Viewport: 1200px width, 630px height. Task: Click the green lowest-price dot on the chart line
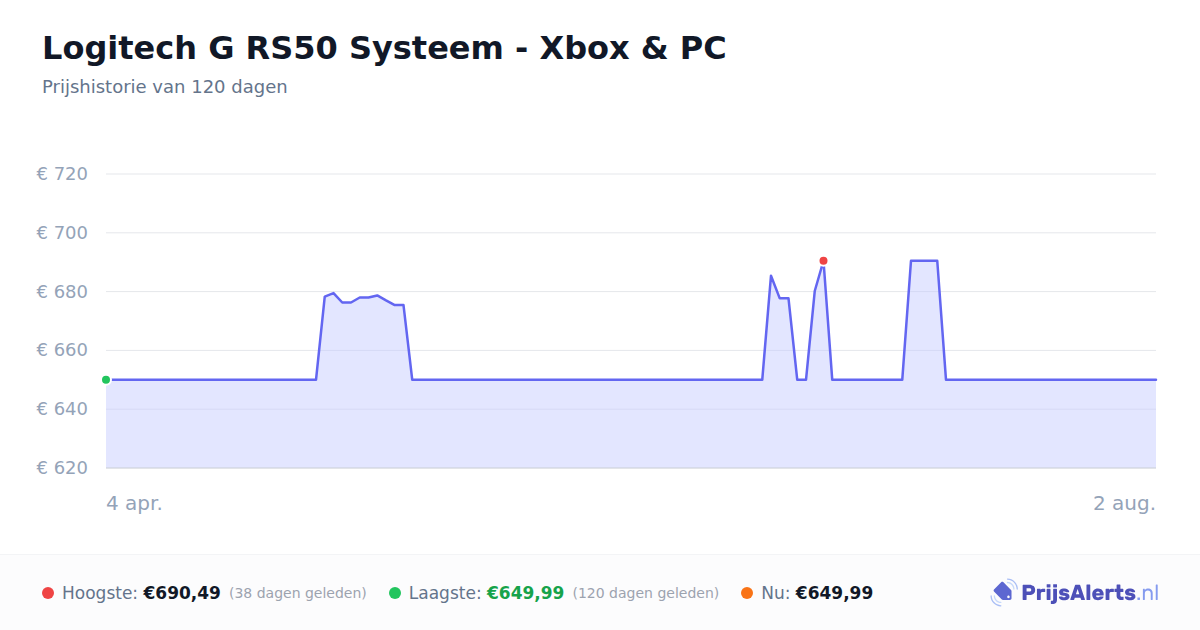(106, 380)
